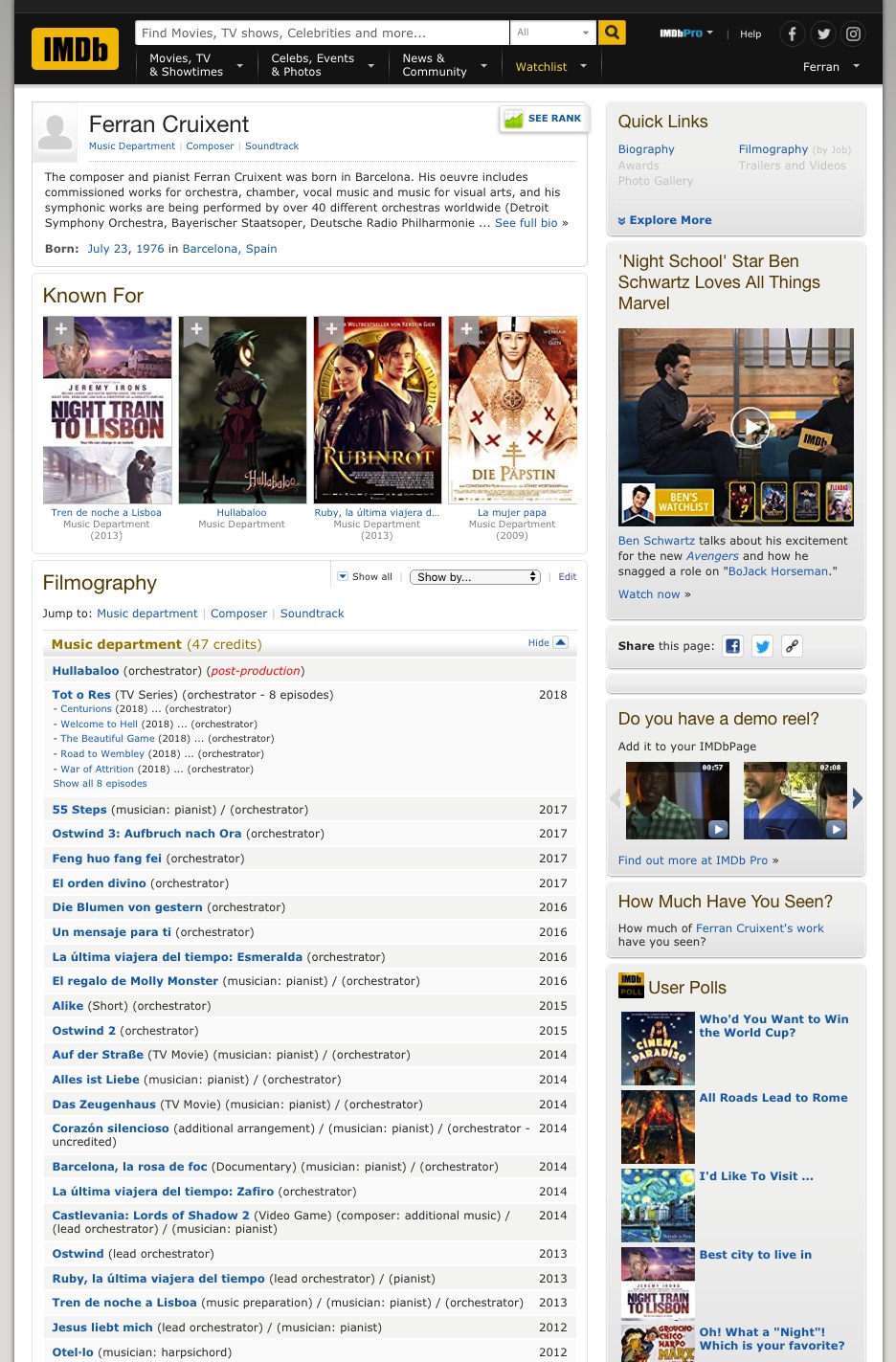896x1362 pixels.
Task: Open Tren de noche a Lisboa known-for link
Action: [106, 513]
